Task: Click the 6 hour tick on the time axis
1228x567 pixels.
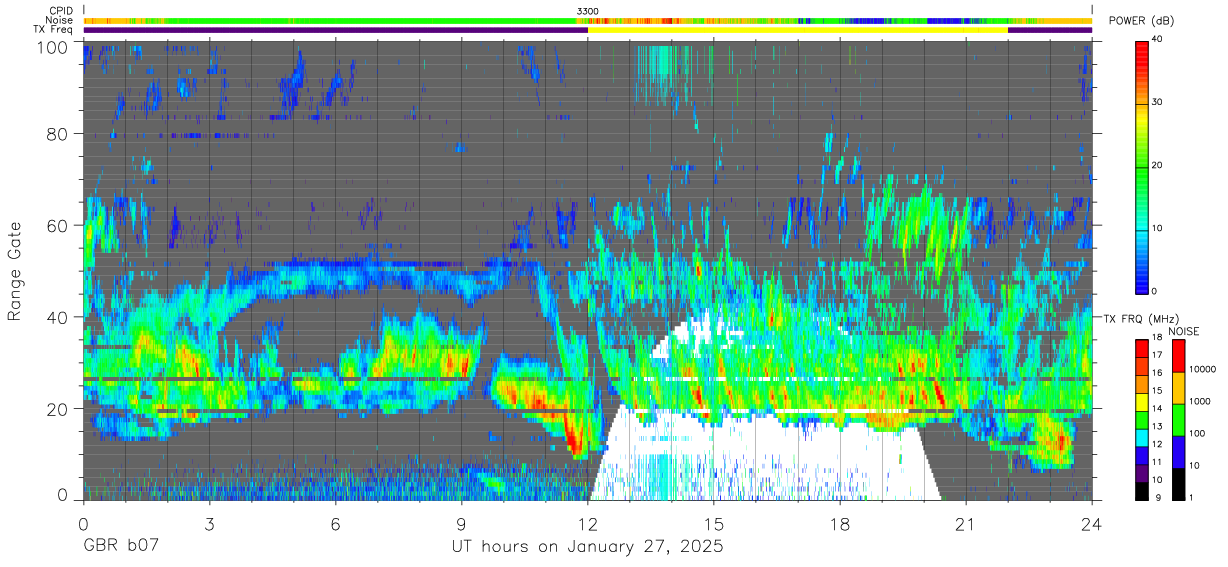Action: (336, 523)
